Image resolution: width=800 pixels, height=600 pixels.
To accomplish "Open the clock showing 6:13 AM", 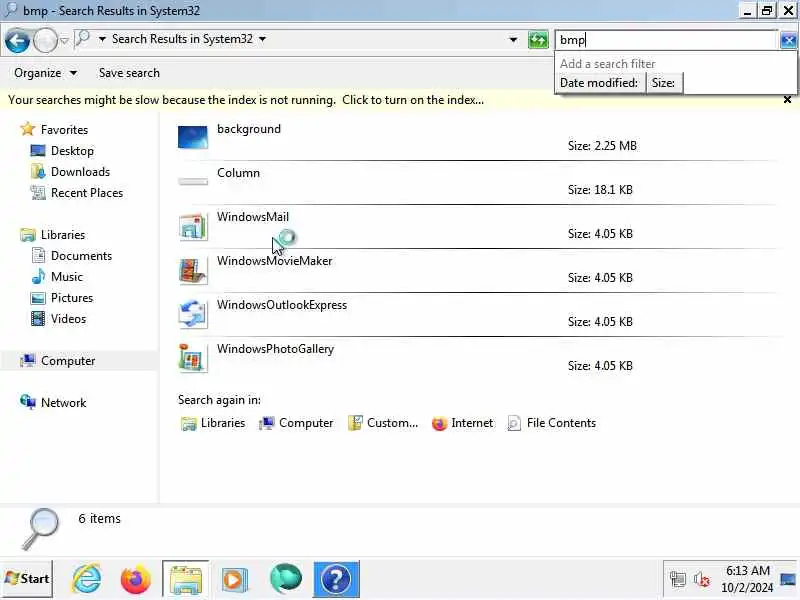I will click(747, 579).
